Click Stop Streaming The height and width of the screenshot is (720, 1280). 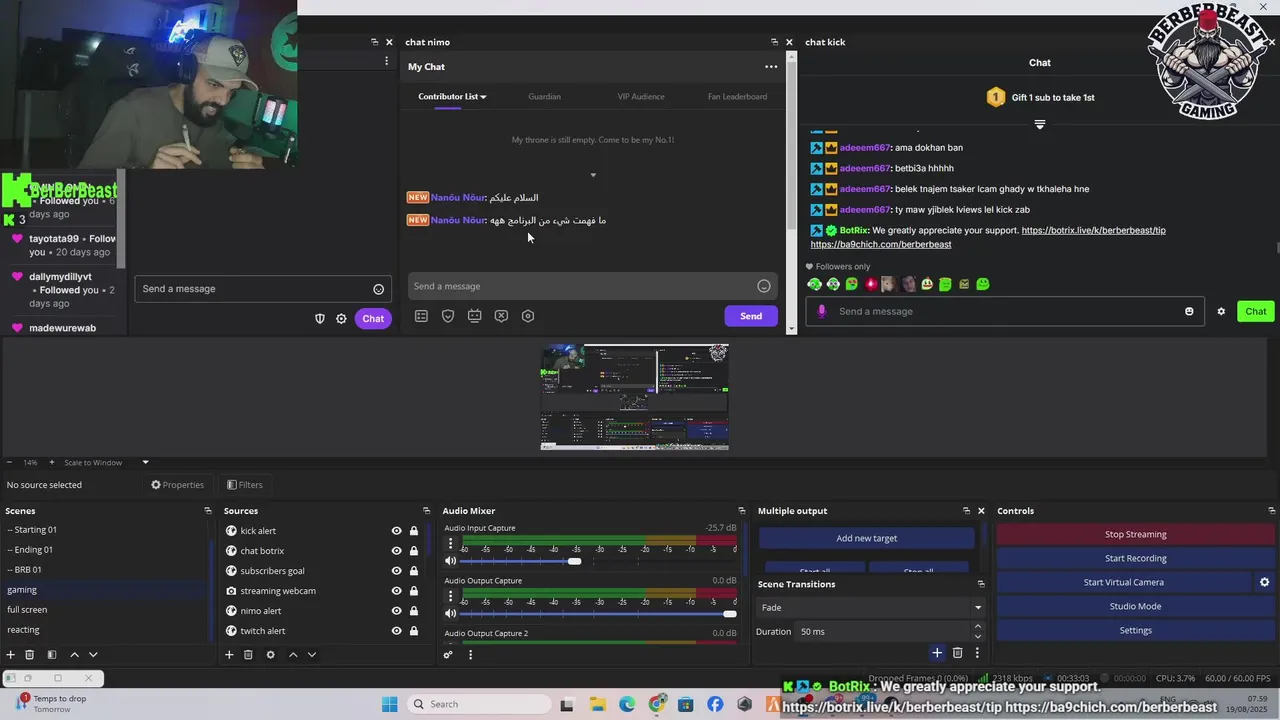point(1135,534)
